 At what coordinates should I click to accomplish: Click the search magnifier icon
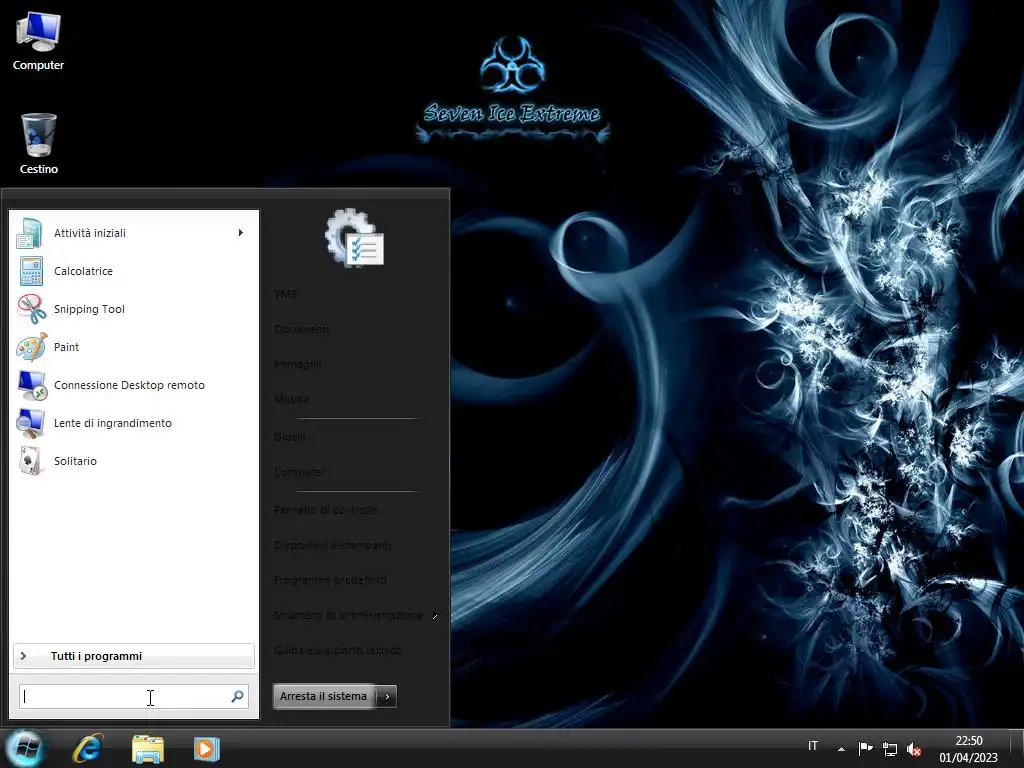(238, 696)
